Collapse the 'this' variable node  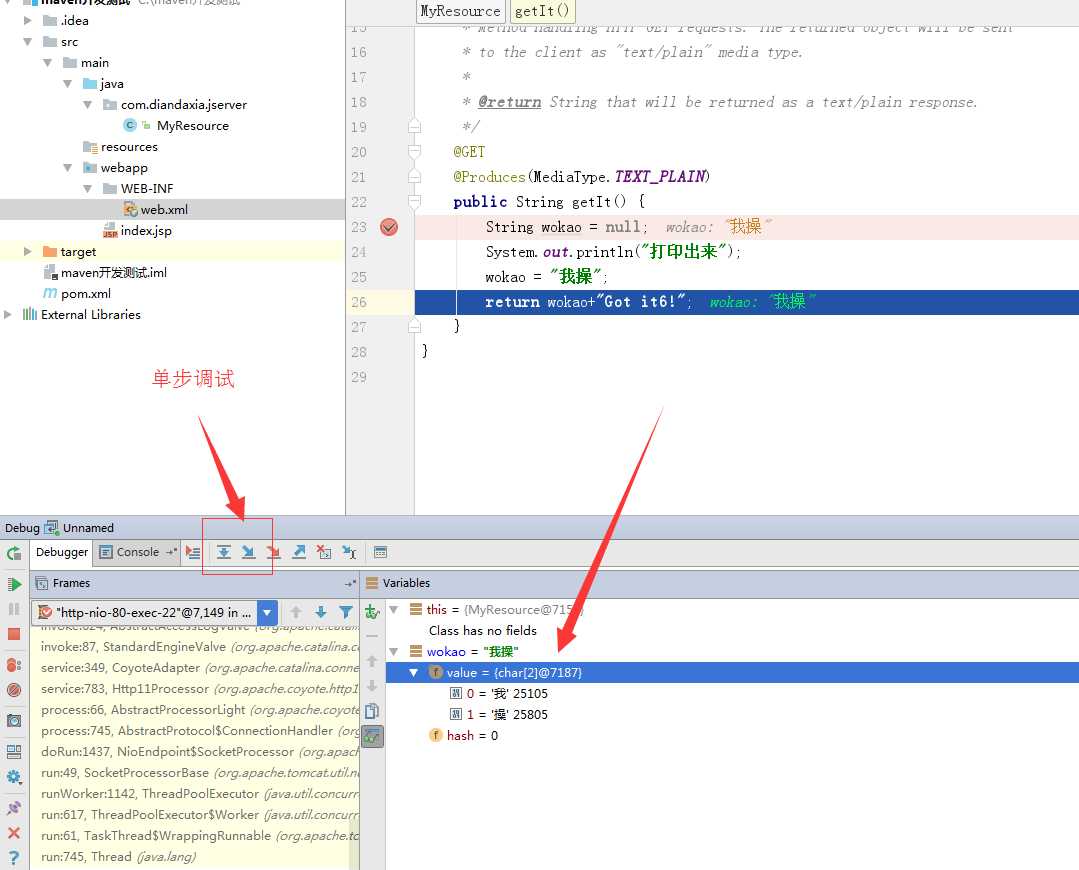[x=394, y=610]
